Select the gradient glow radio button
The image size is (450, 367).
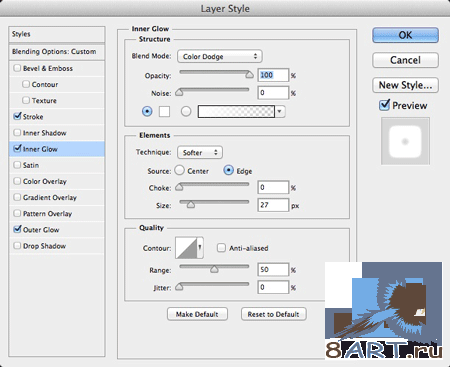[x=186, y=111]
